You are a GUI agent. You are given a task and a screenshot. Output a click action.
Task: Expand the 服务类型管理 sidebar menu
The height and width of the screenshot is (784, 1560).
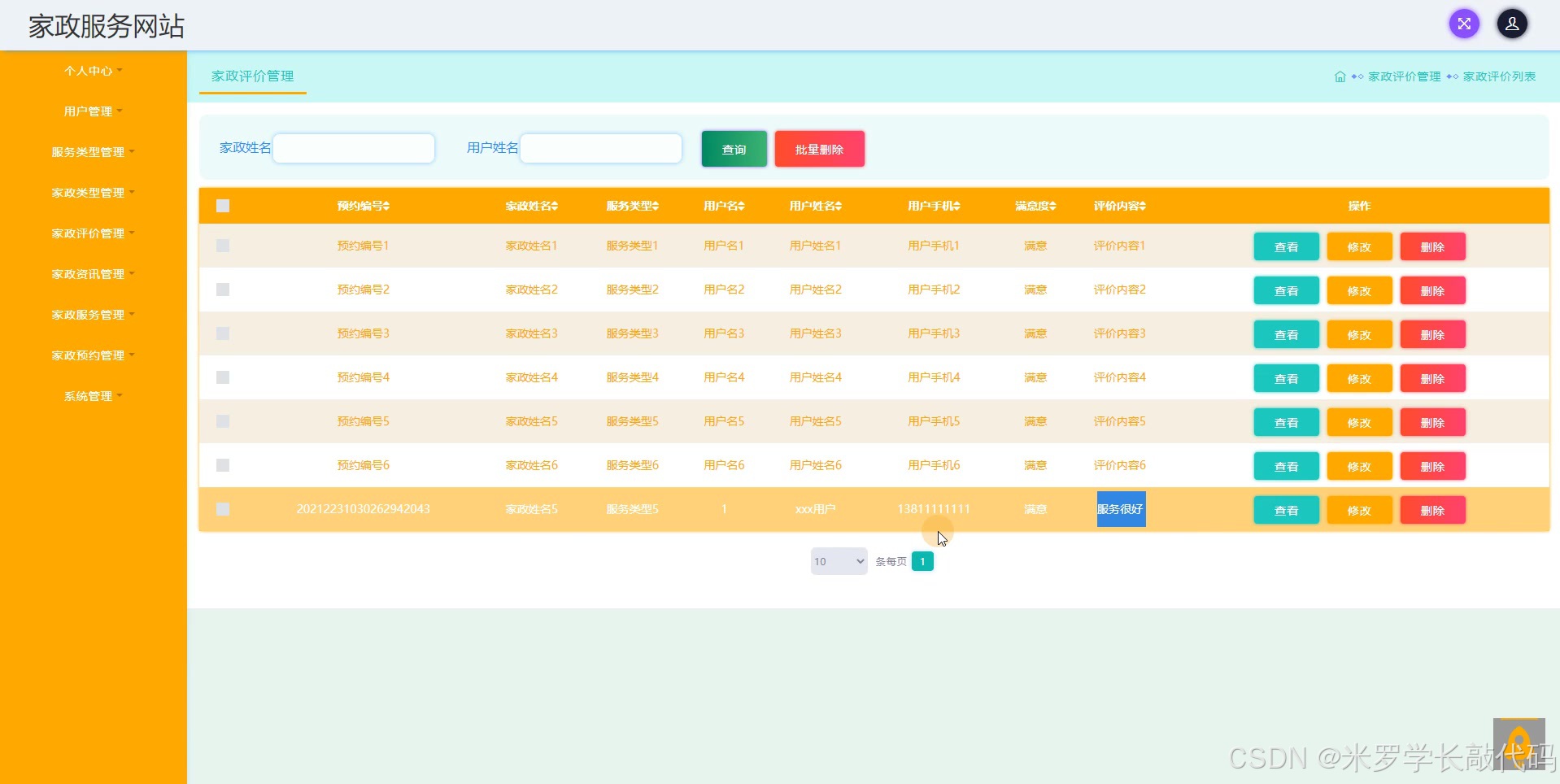[93, 152]
